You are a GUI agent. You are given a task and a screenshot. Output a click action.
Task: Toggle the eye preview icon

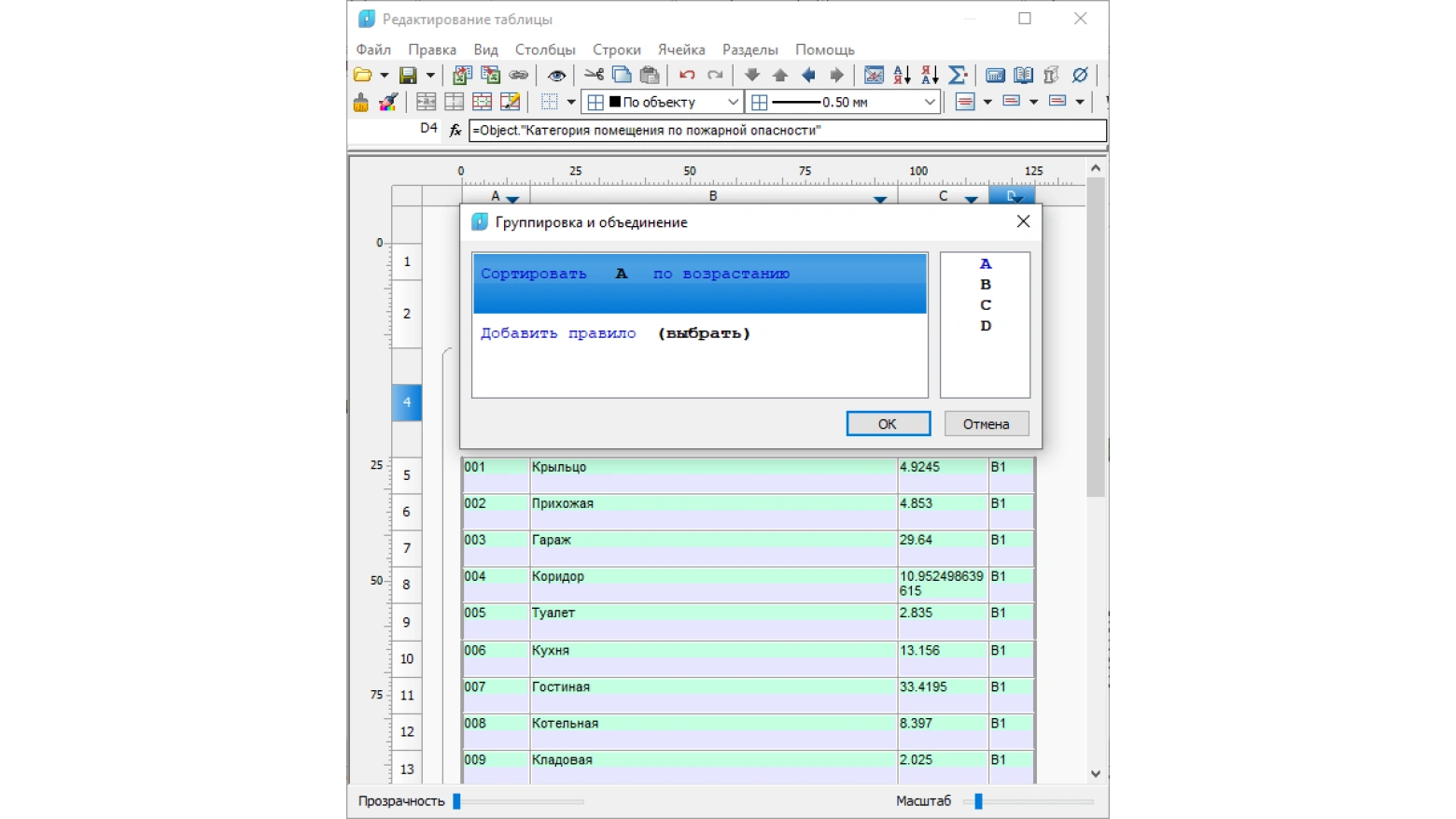[x=556, y=76]
